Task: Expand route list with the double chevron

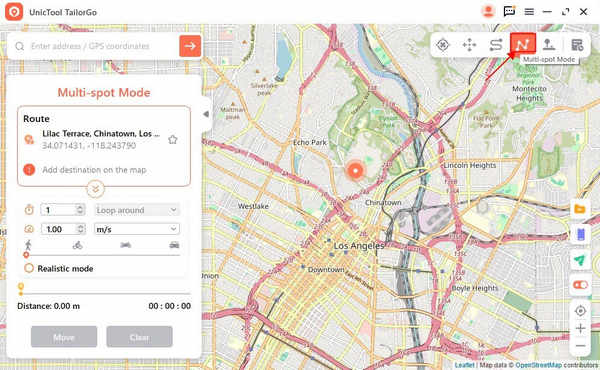Action: 95,189
